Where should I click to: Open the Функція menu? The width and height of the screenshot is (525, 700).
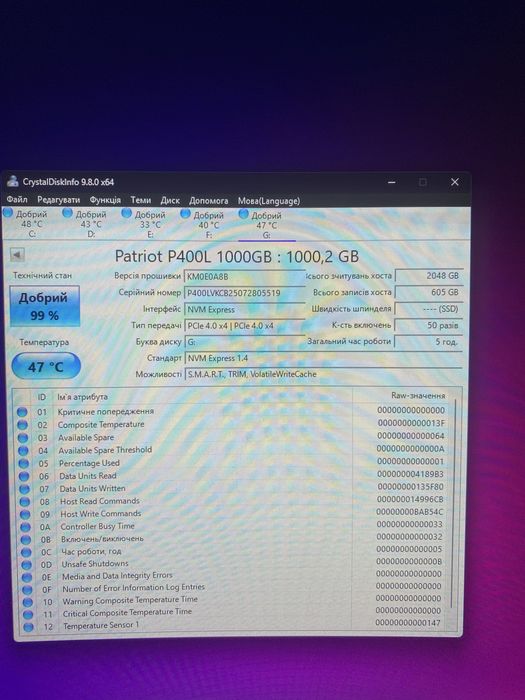(105, 200)
